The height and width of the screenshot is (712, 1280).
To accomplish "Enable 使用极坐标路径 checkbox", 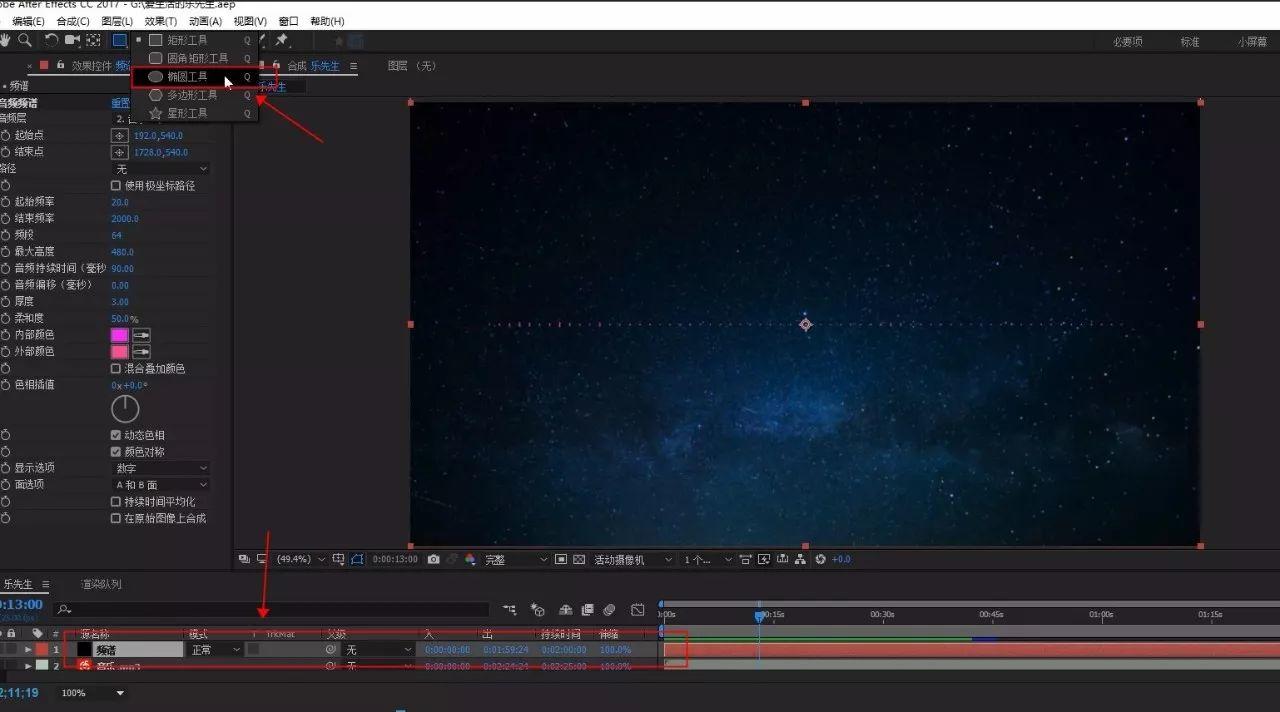I will tap(116, 186).
